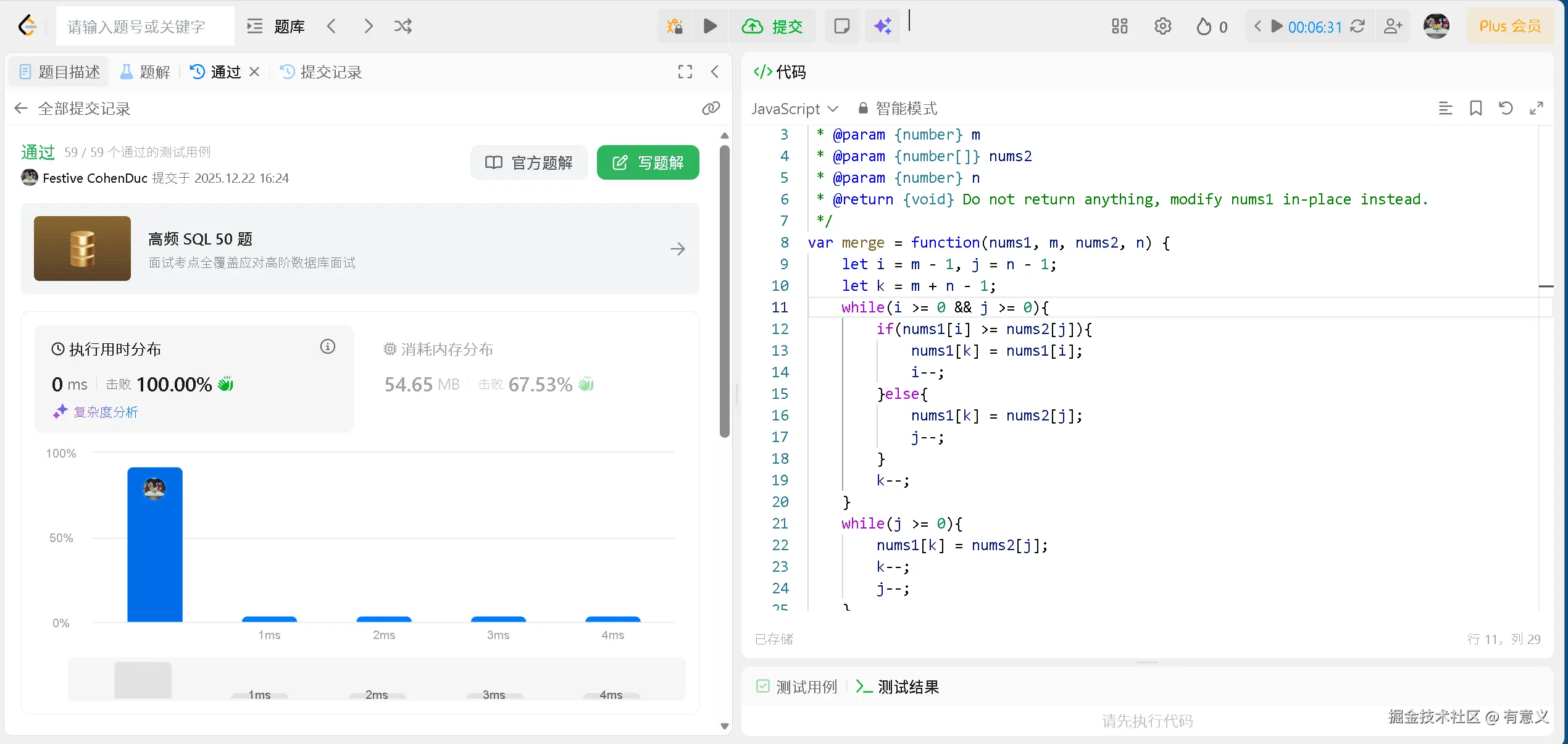Open the layout grid icon
Viewport: 1568px width, 744px height.
tap(1119, 27)
